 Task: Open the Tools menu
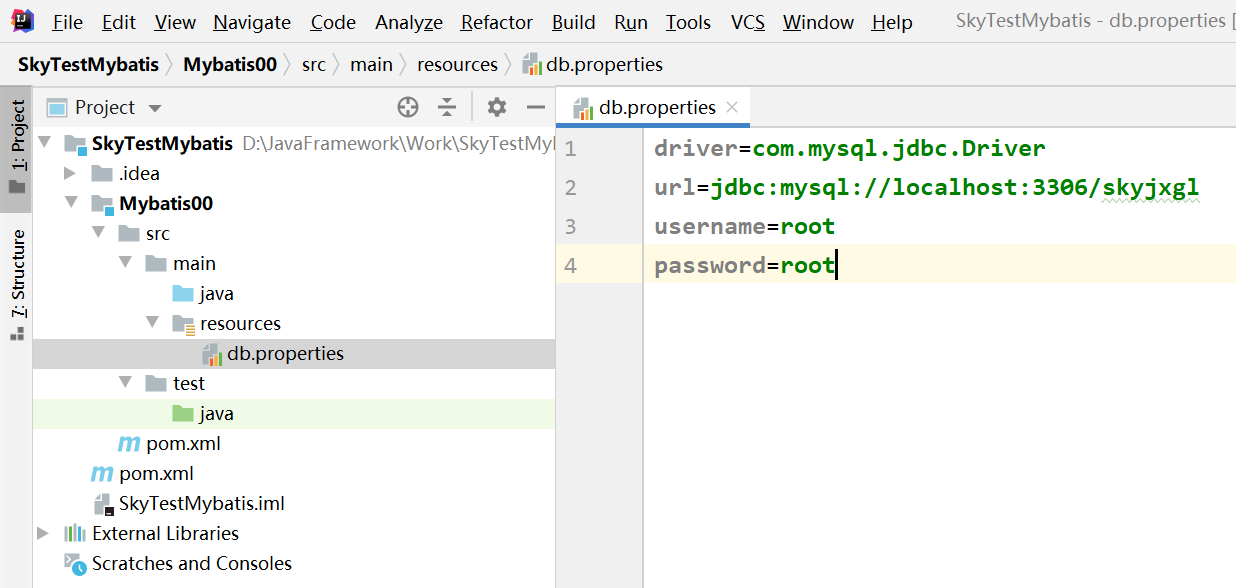688,22
